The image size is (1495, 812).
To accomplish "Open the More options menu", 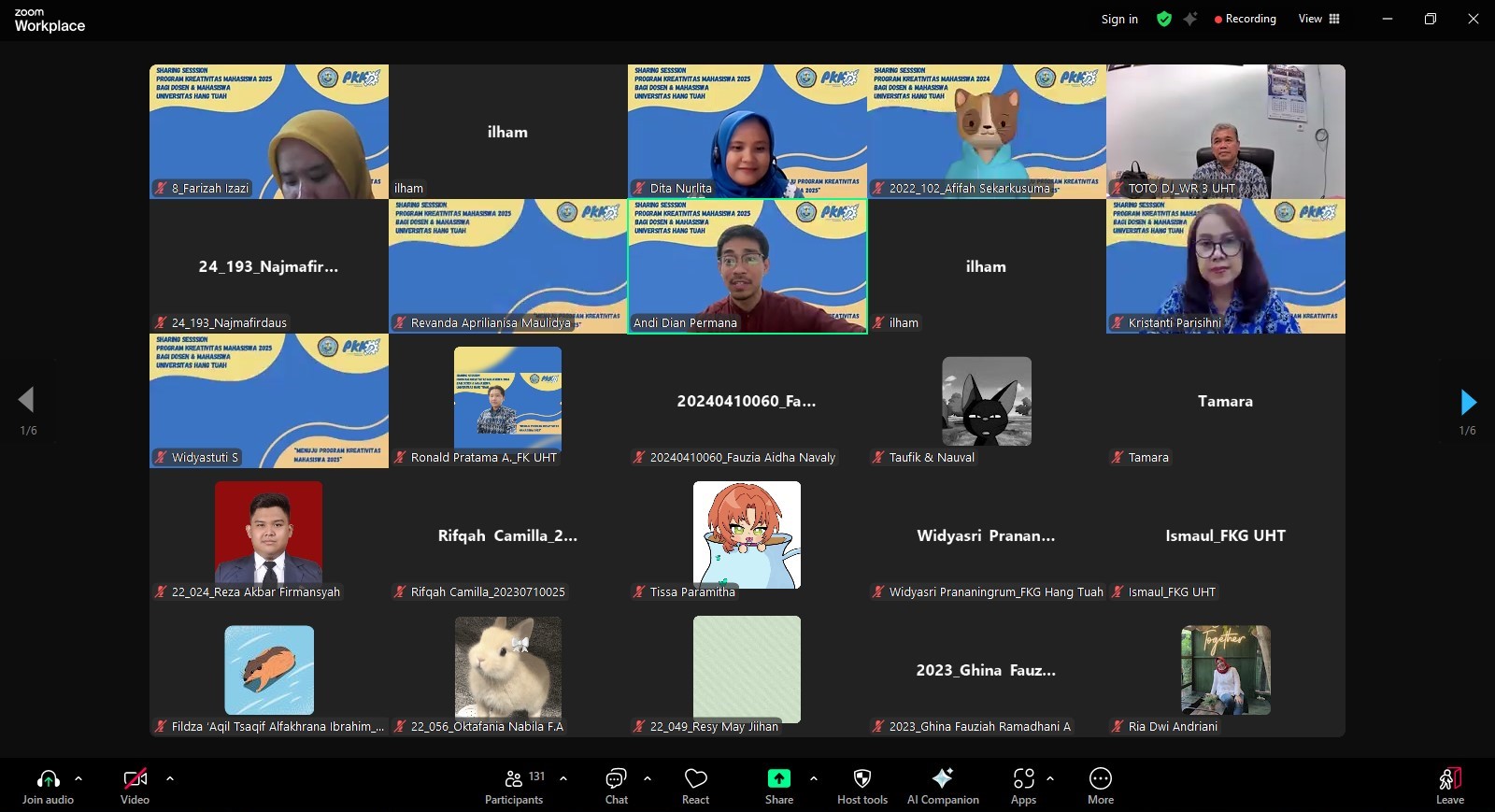I will [1100, 786].
